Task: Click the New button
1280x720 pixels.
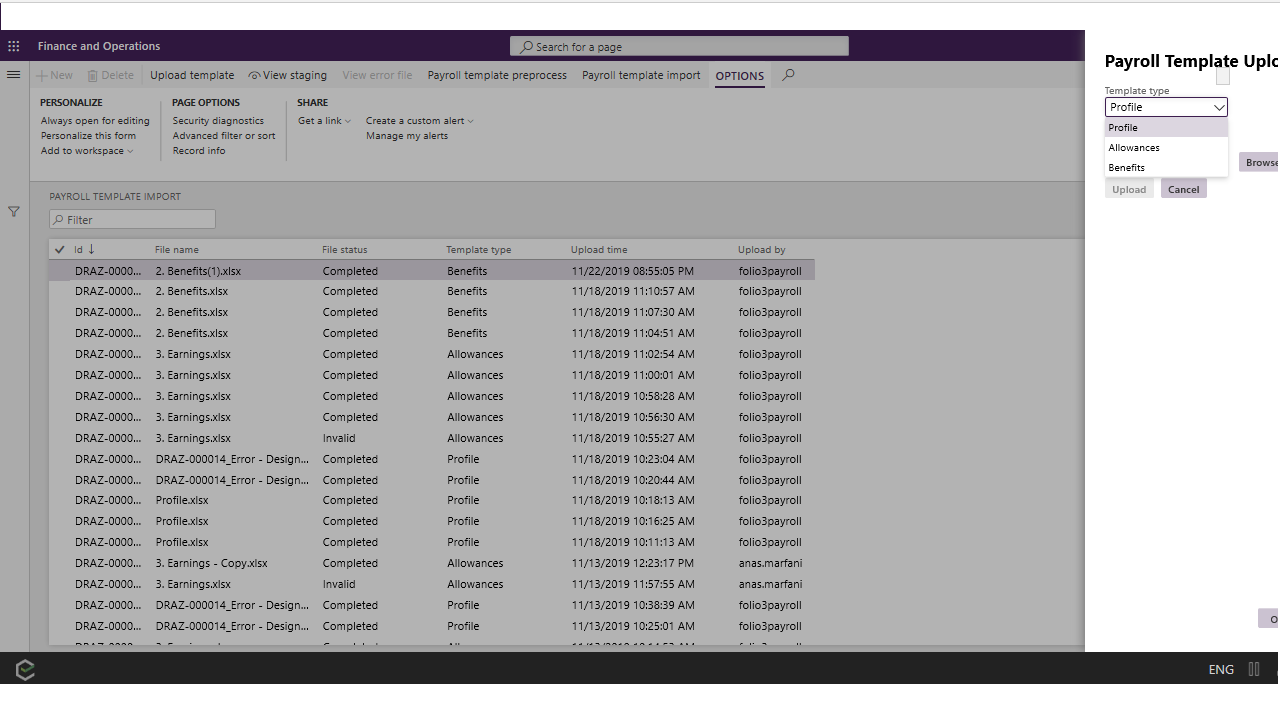Action: click(55, 75)
